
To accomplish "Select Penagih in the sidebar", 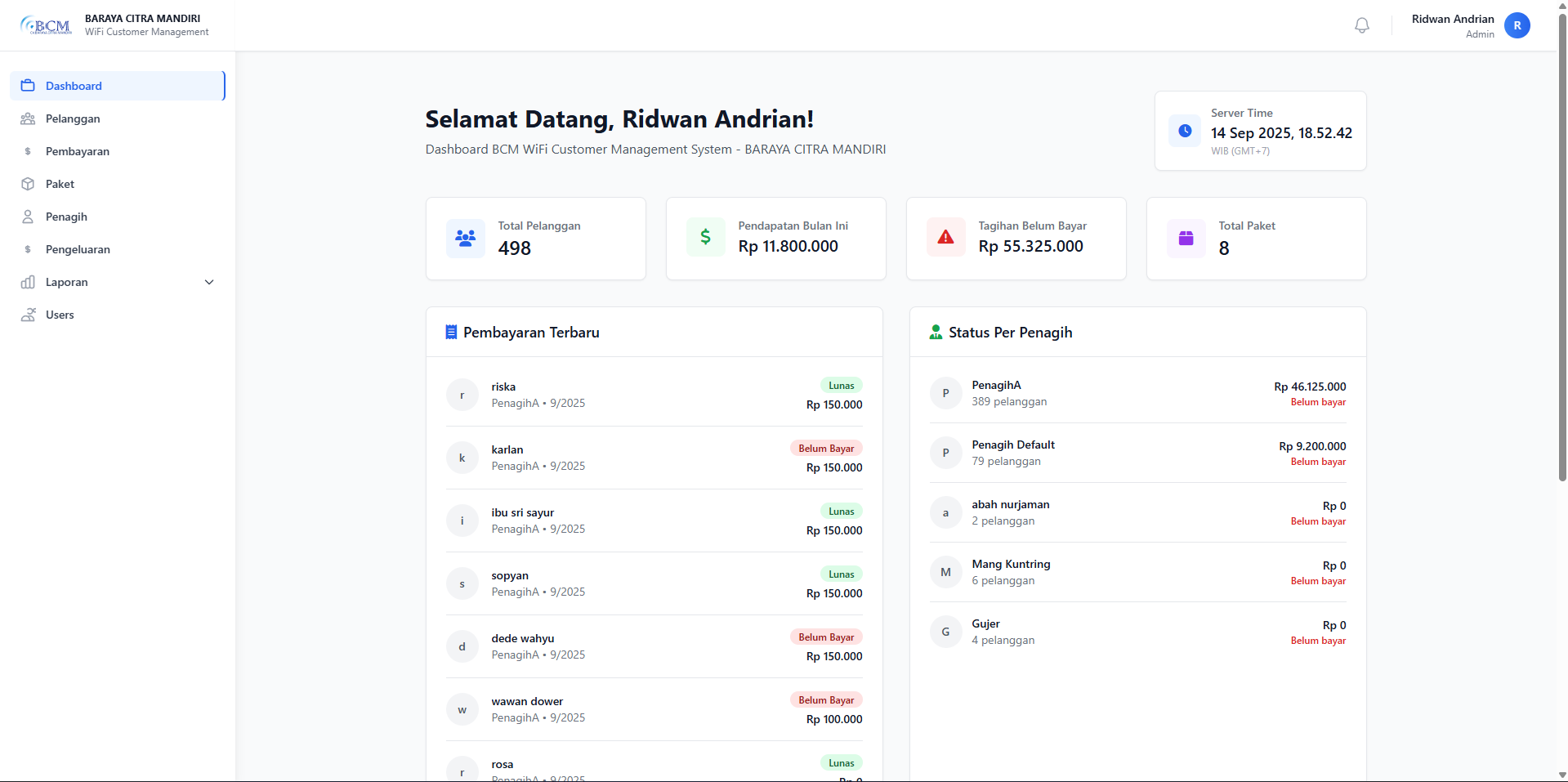I will point(66,217).
